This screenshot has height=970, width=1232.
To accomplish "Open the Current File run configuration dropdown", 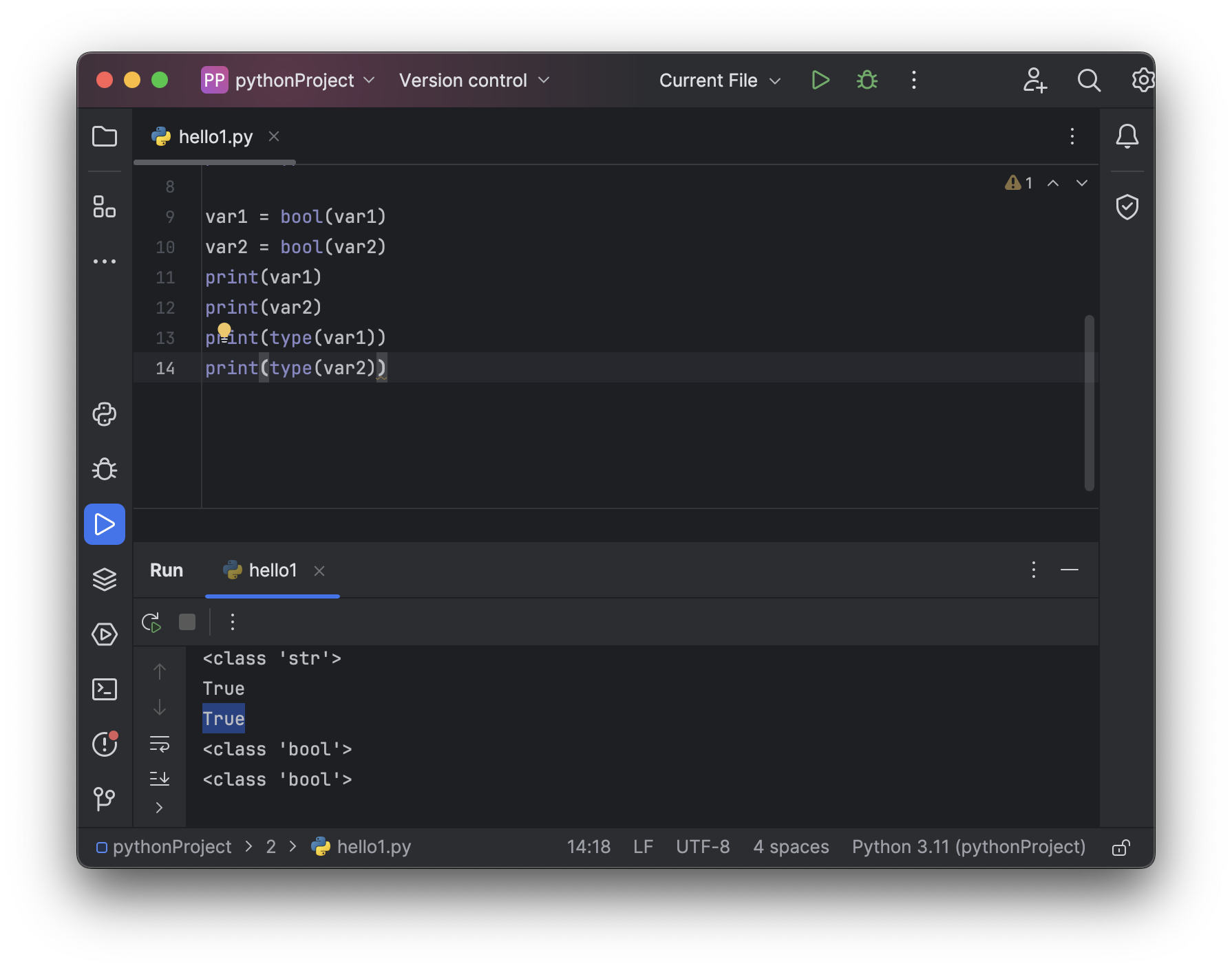I will pos(719,80).
